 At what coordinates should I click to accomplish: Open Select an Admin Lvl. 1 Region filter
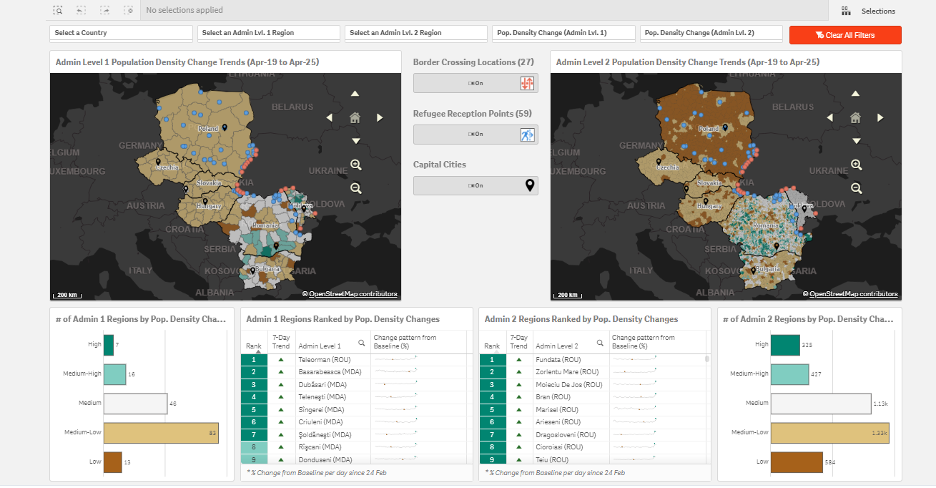tap(268, 33)
